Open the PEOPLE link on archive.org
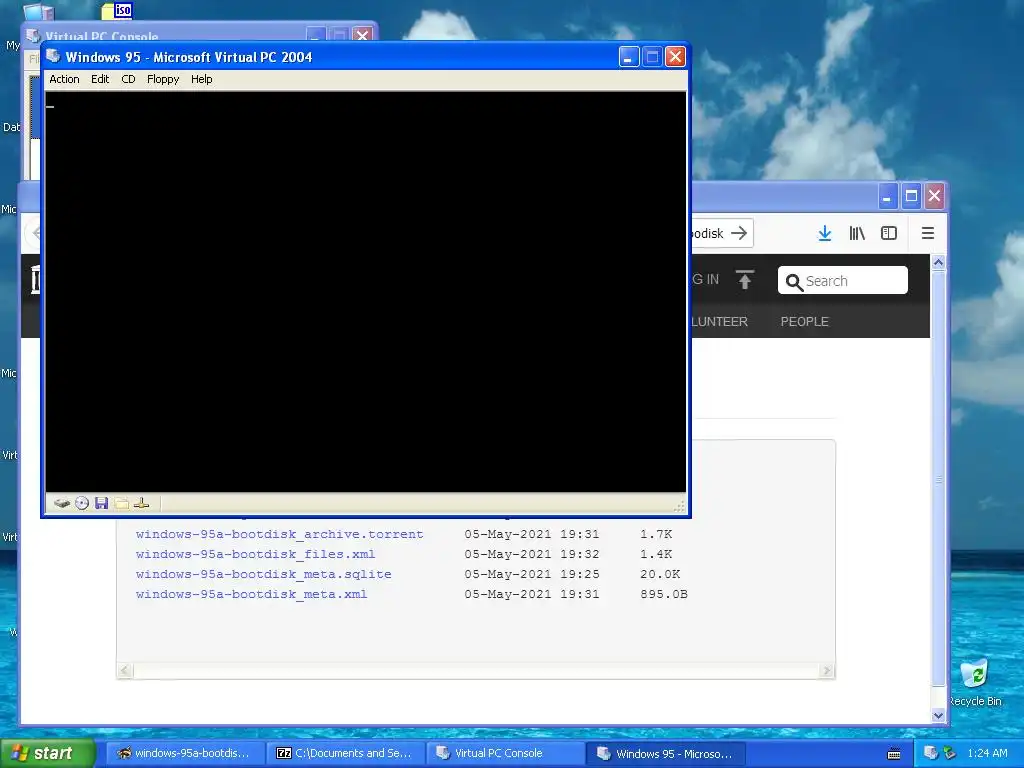Viewport: 1024px width, 768px height. (805, 321)
